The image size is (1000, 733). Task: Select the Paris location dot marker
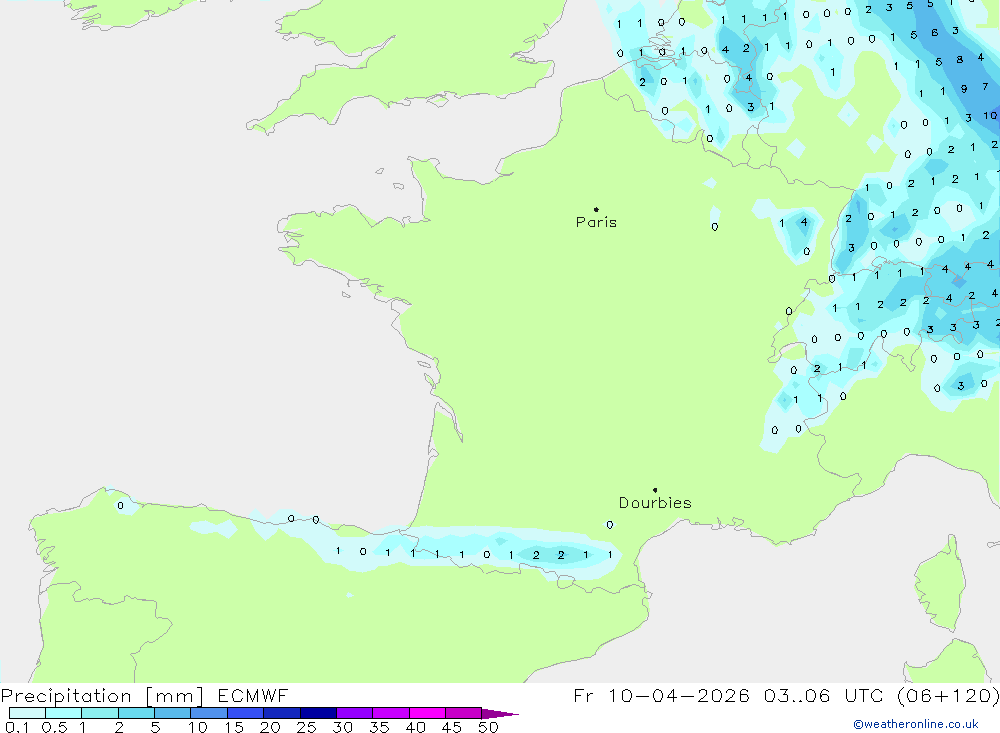point(596,209)
